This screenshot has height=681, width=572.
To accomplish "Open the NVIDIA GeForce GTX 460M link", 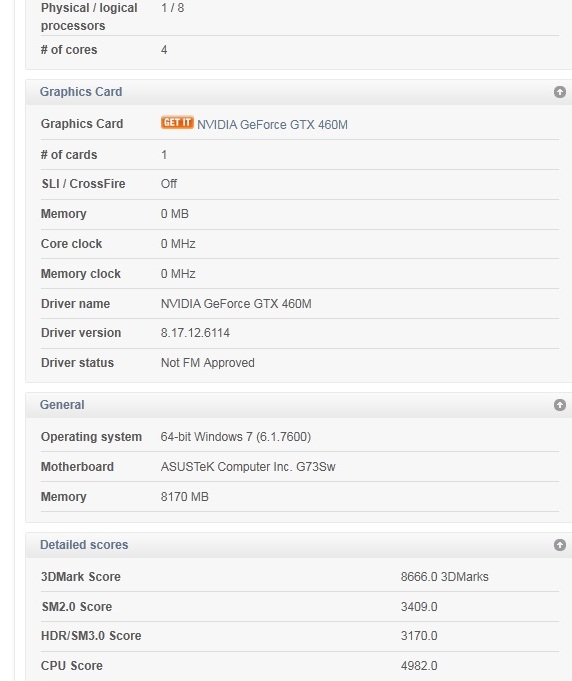I will pyautogui.click(x=272, y=125).
